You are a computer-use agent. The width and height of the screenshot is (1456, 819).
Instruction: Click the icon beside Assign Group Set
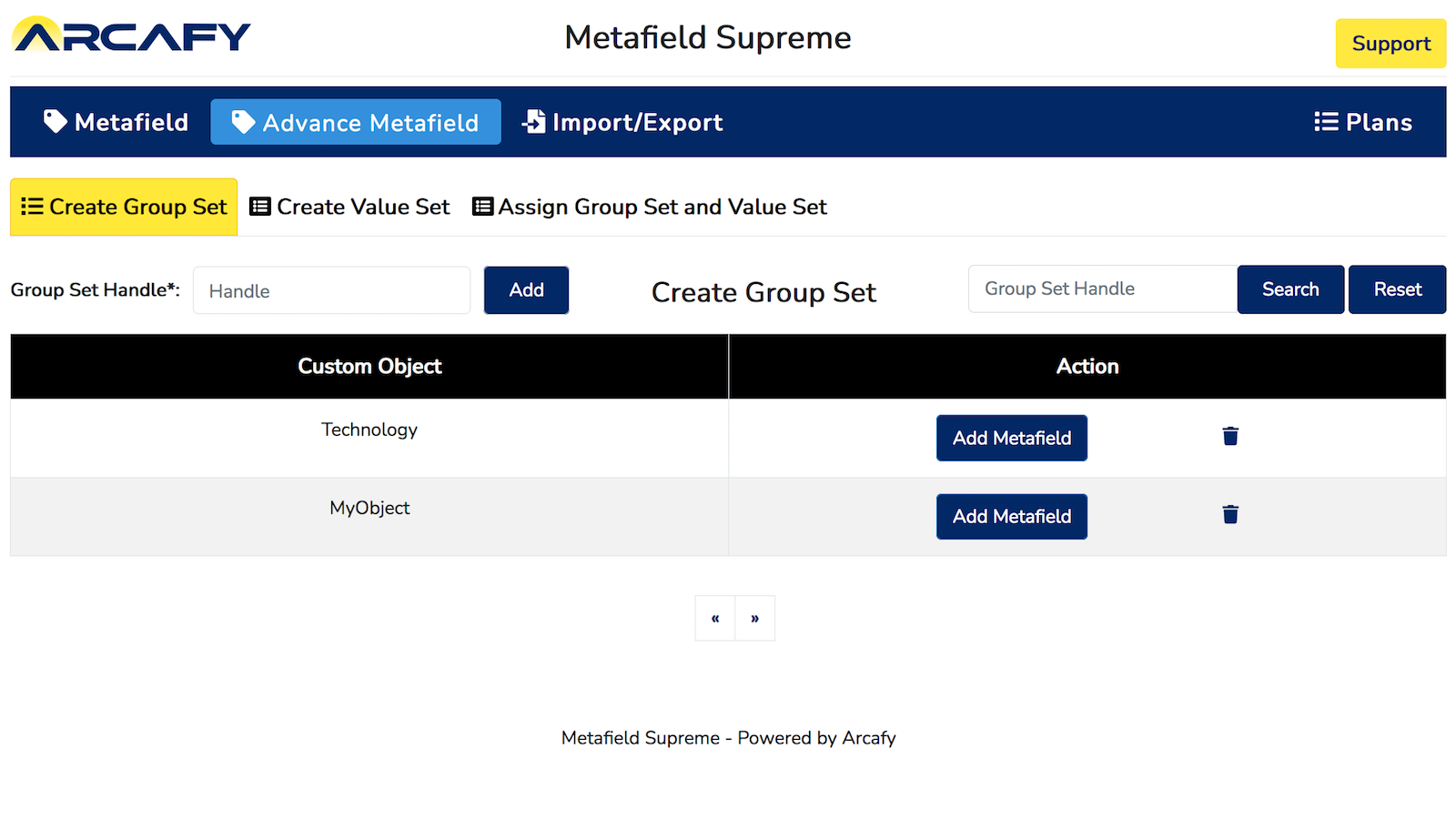(x=482, y=206)
